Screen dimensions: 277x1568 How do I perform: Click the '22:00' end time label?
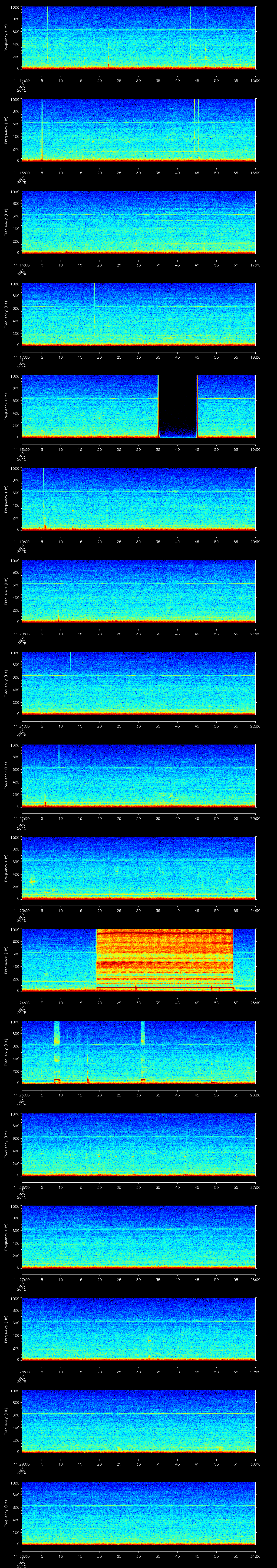(x=255, y=726)
